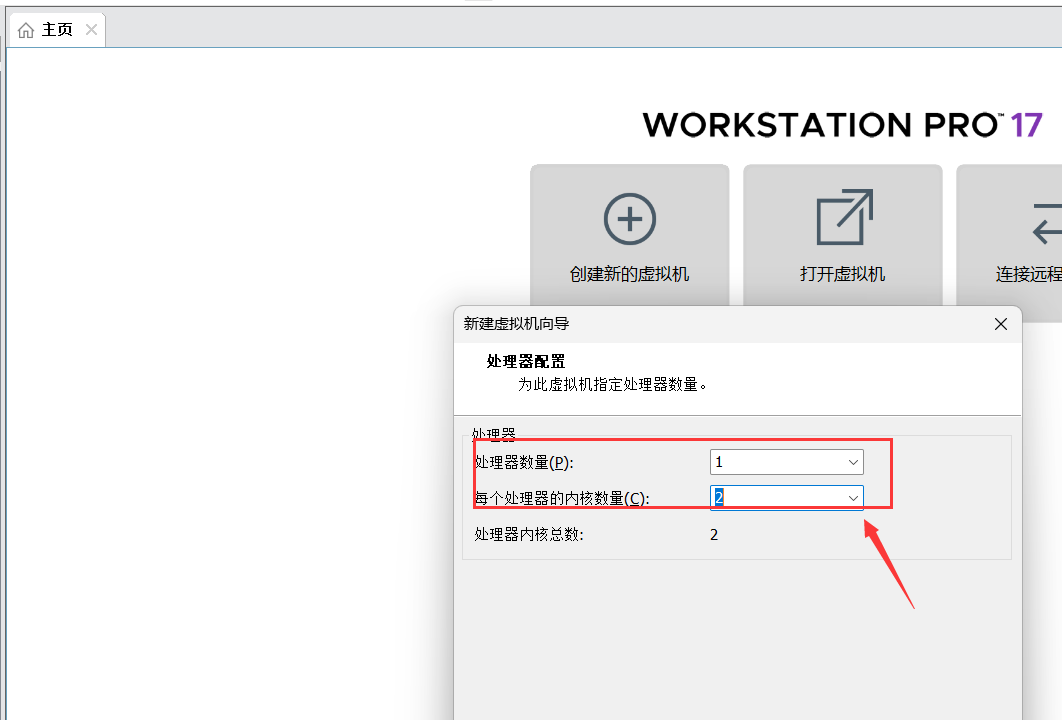
Task: Click the 处理器数量 combo box field
Action: [x=780, y=461]
